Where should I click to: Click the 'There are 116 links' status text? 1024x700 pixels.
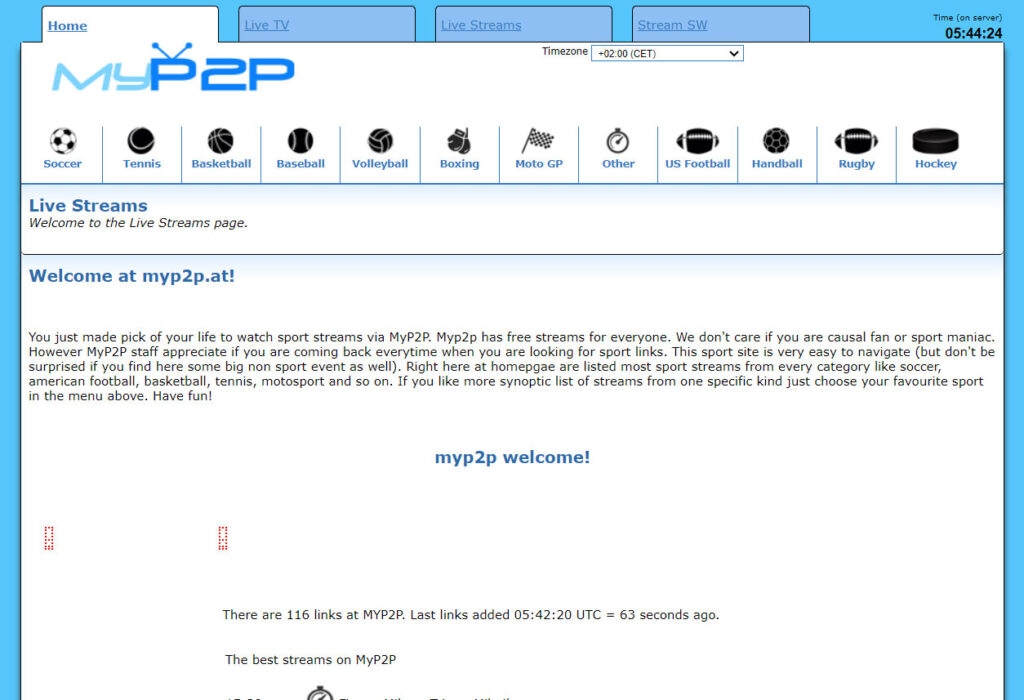point(470,614)
